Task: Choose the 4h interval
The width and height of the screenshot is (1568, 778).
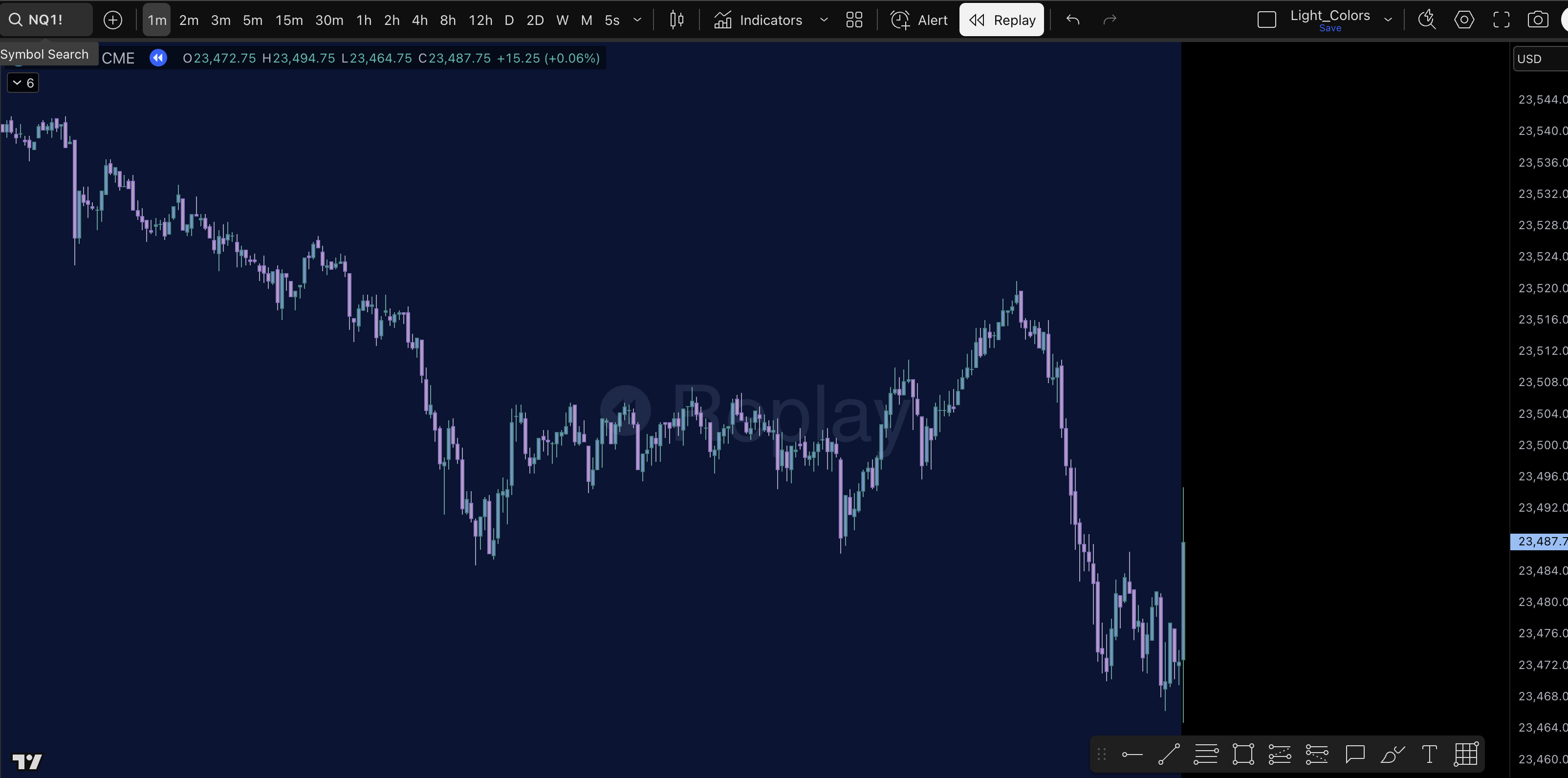Action: (420, 20)
